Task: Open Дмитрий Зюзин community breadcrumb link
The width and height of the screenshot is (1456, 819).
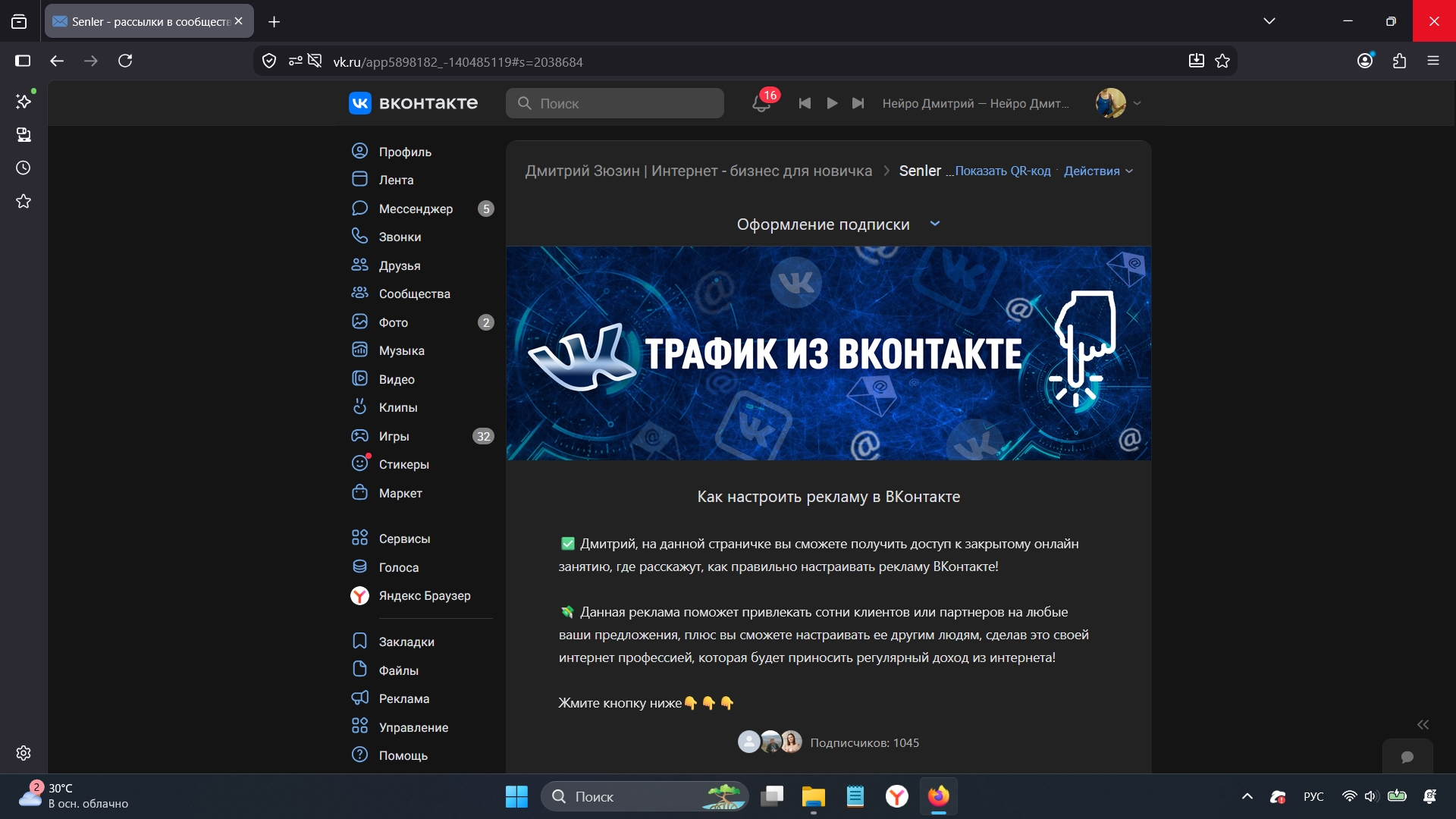Action: pyautogui.click(x=698, y=171)
